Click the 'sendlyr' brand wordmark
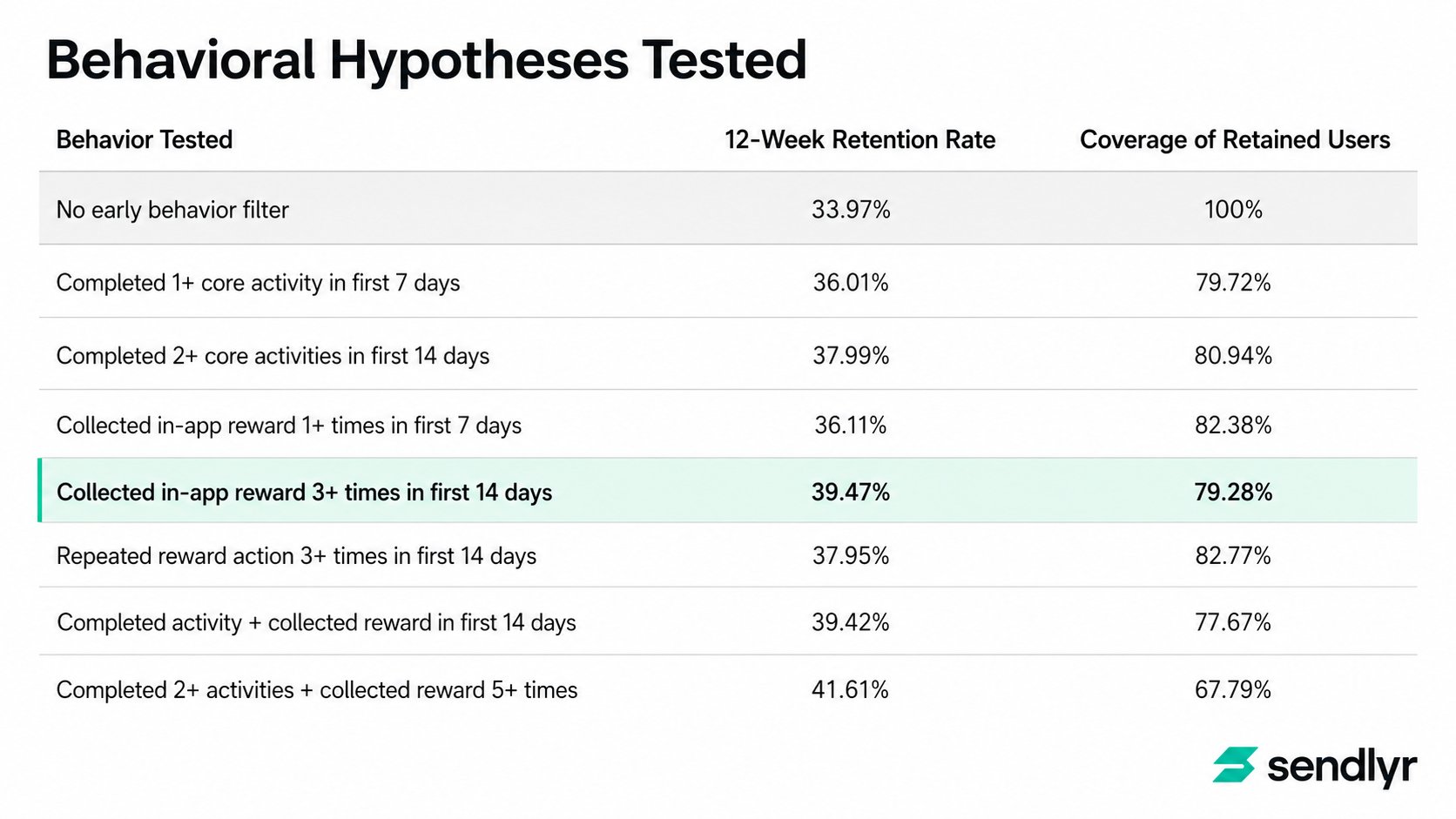 (x=1342, y=768)
